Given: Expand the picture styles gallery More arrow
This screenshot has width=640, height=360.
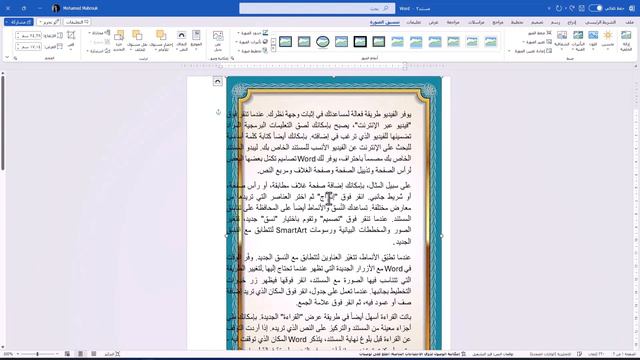Looking at the screenshot, I should pyautogui.click(x=273, y=50).
